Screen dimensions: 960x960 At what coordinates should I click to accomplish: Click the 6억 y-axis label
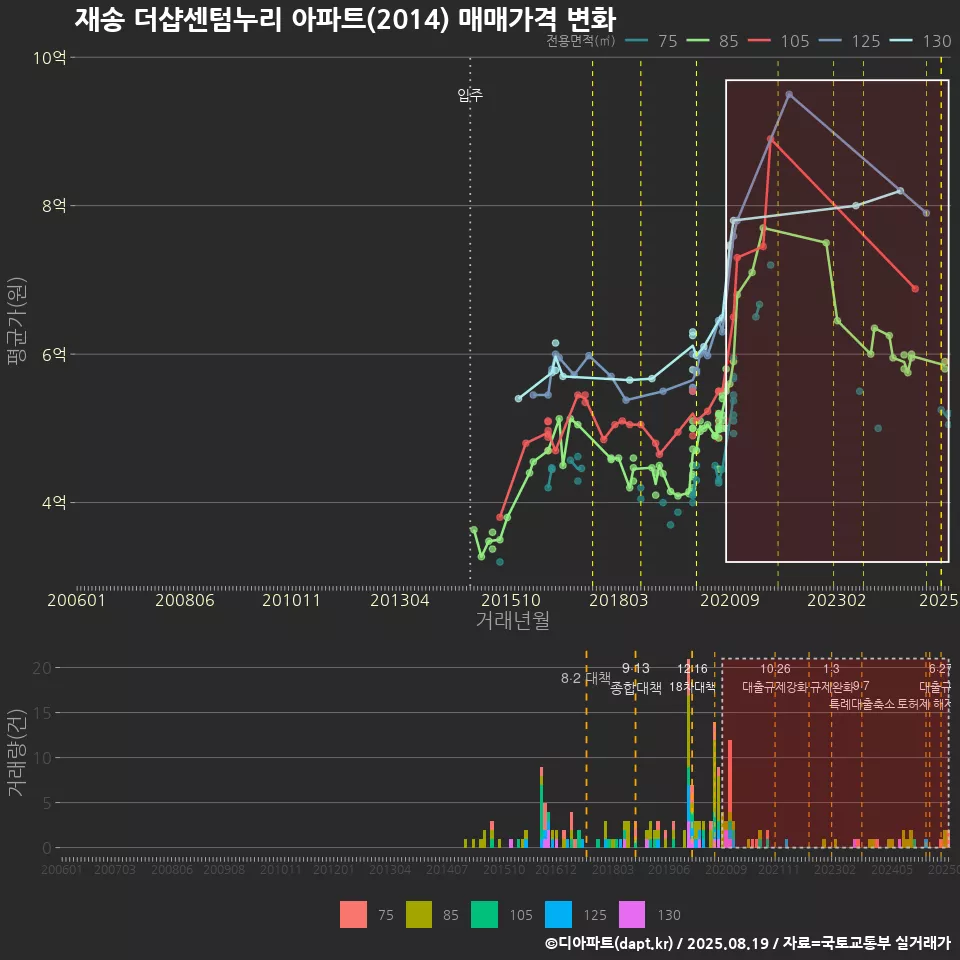click(x=54, y=354)
